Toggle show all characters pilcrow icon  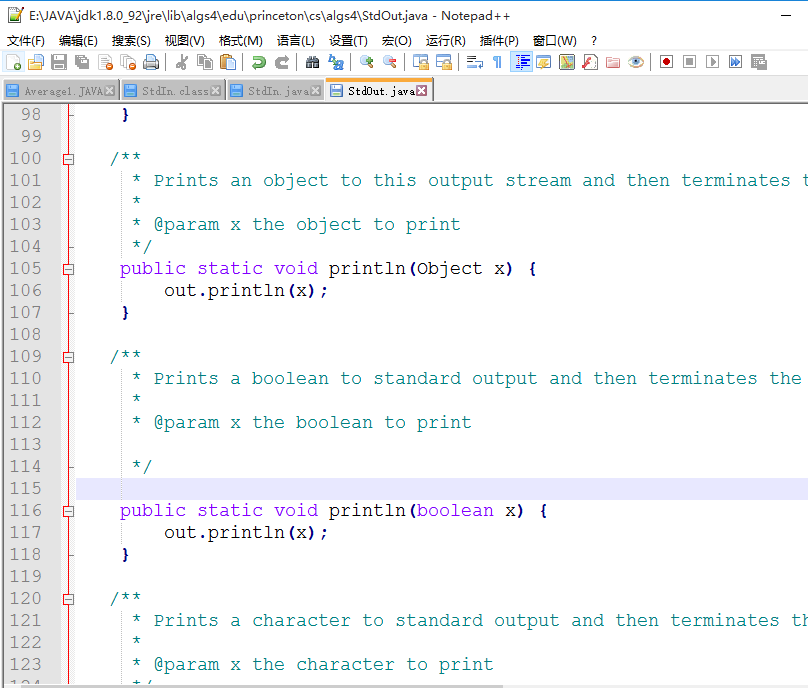[x=497, y=62]
